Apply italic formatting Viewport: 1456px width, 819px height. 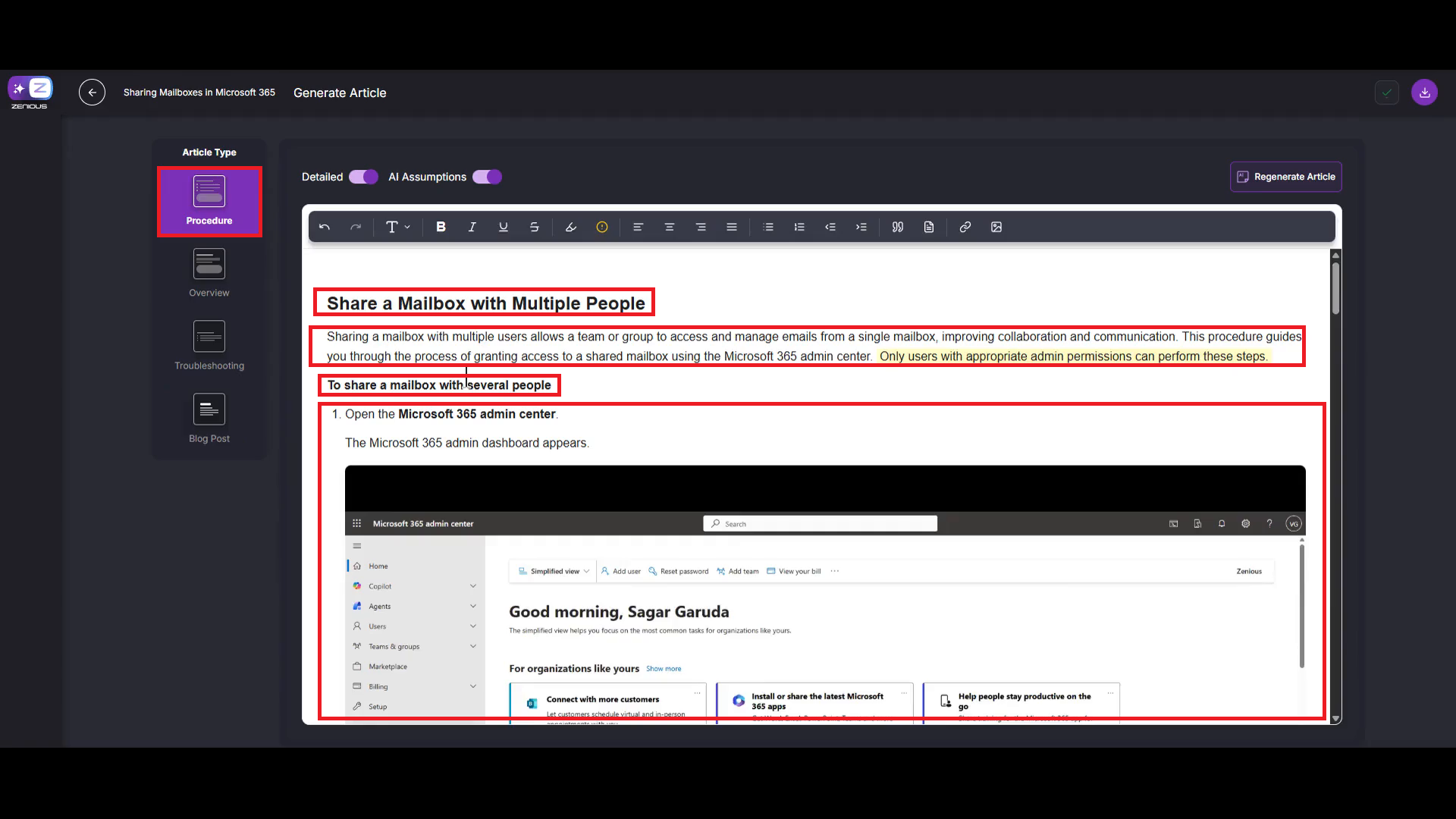click(472, 227)
